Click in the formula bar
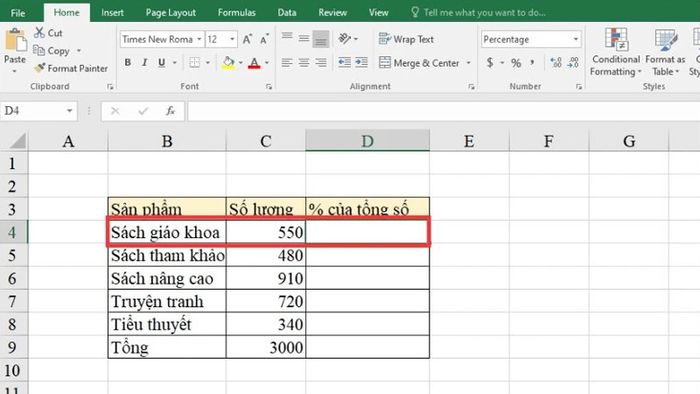 point(443,111)
